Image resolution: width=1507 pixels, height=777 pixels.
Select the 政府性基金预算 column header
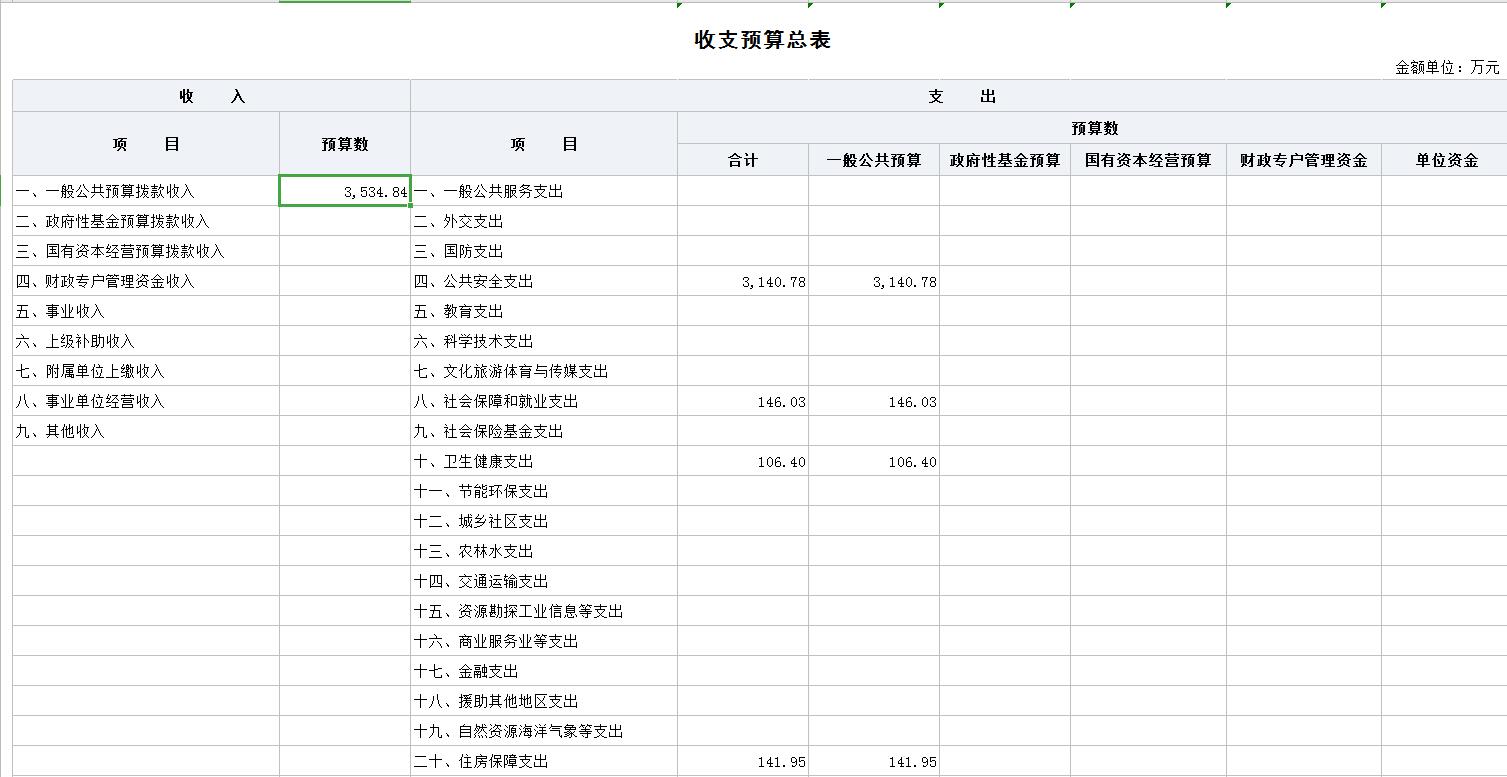[1004, 160]
